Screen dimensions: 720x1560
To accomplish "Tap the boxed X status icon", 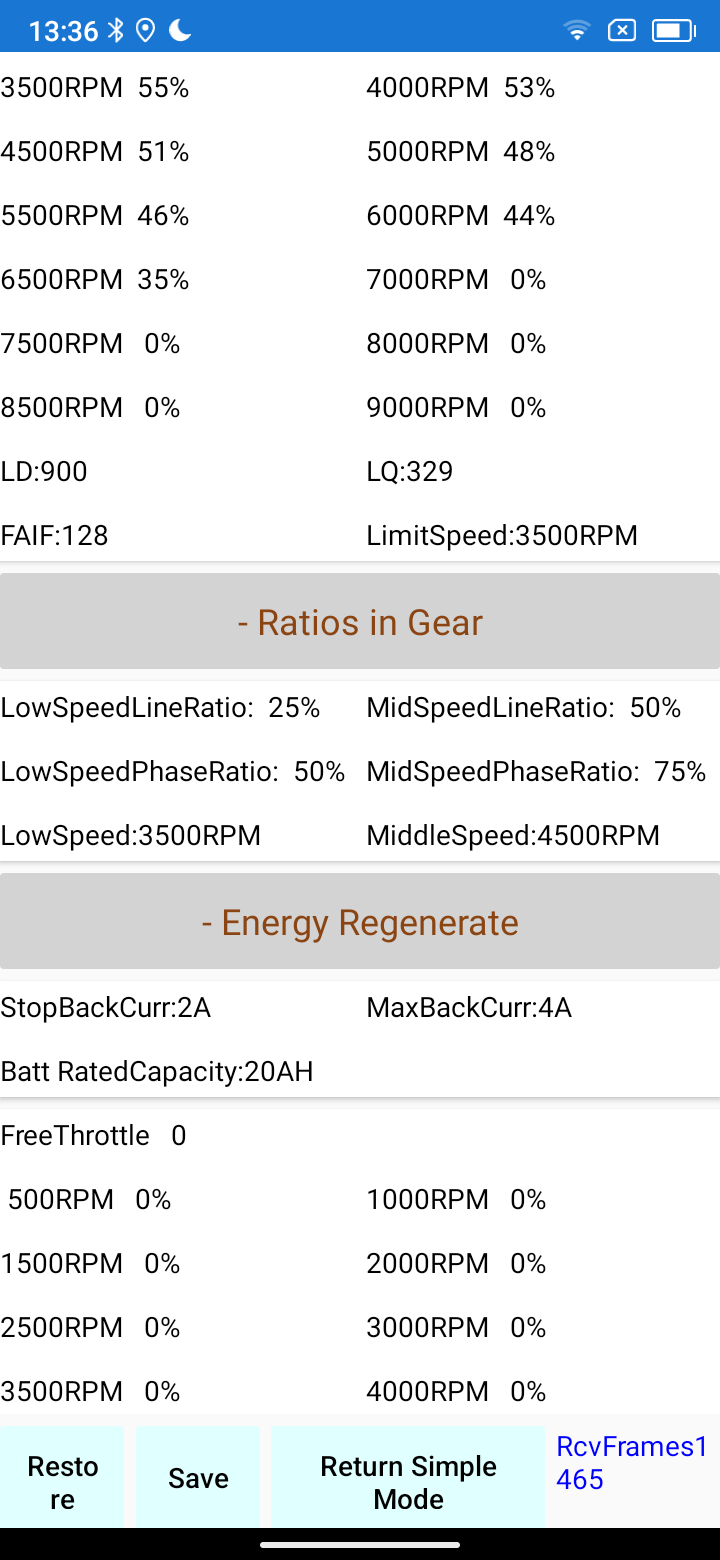I will [x=622, y=31].
